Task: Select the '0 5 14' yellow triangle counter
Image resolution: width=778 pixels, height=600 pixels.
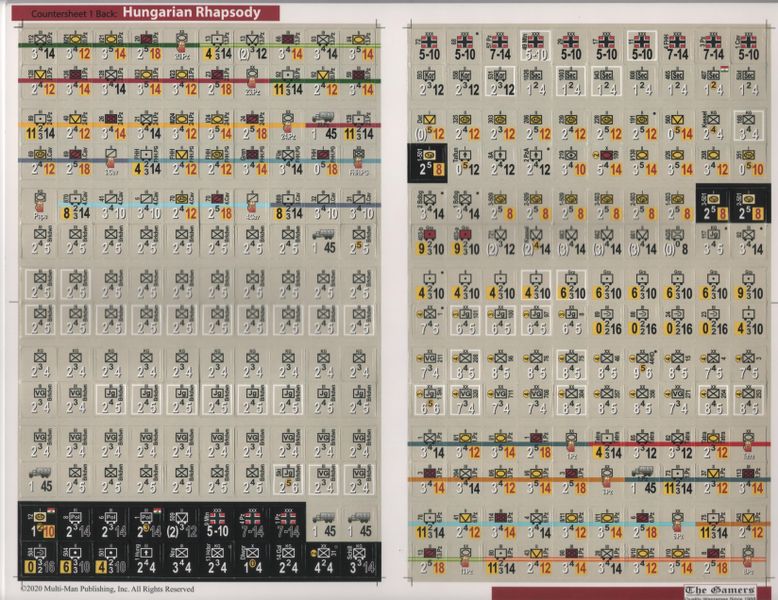Action: pos(678,126)
